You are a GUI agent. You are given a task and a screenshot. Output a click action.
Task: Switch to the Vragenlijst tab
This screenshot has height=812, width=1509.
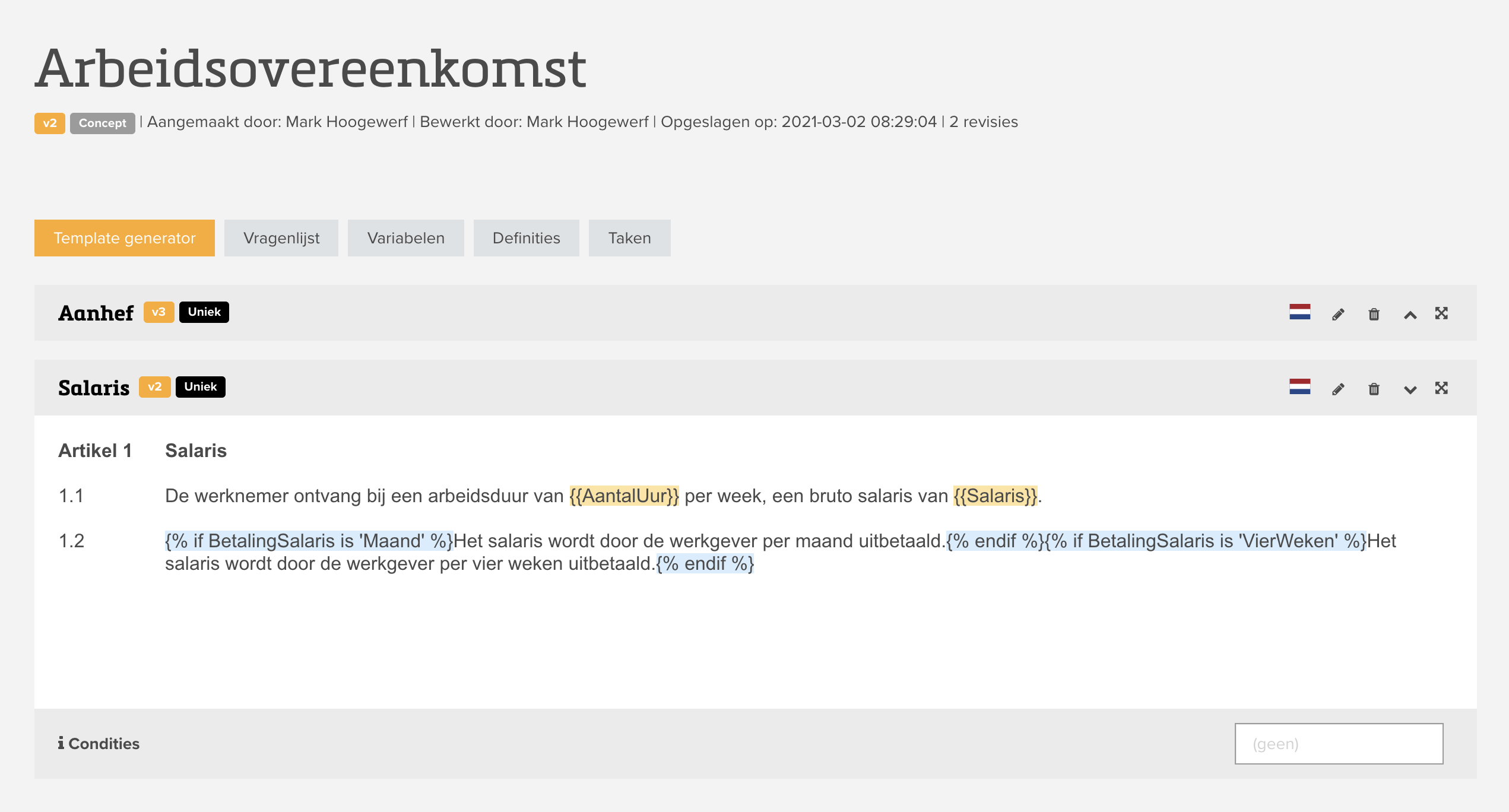coord(281,238)
